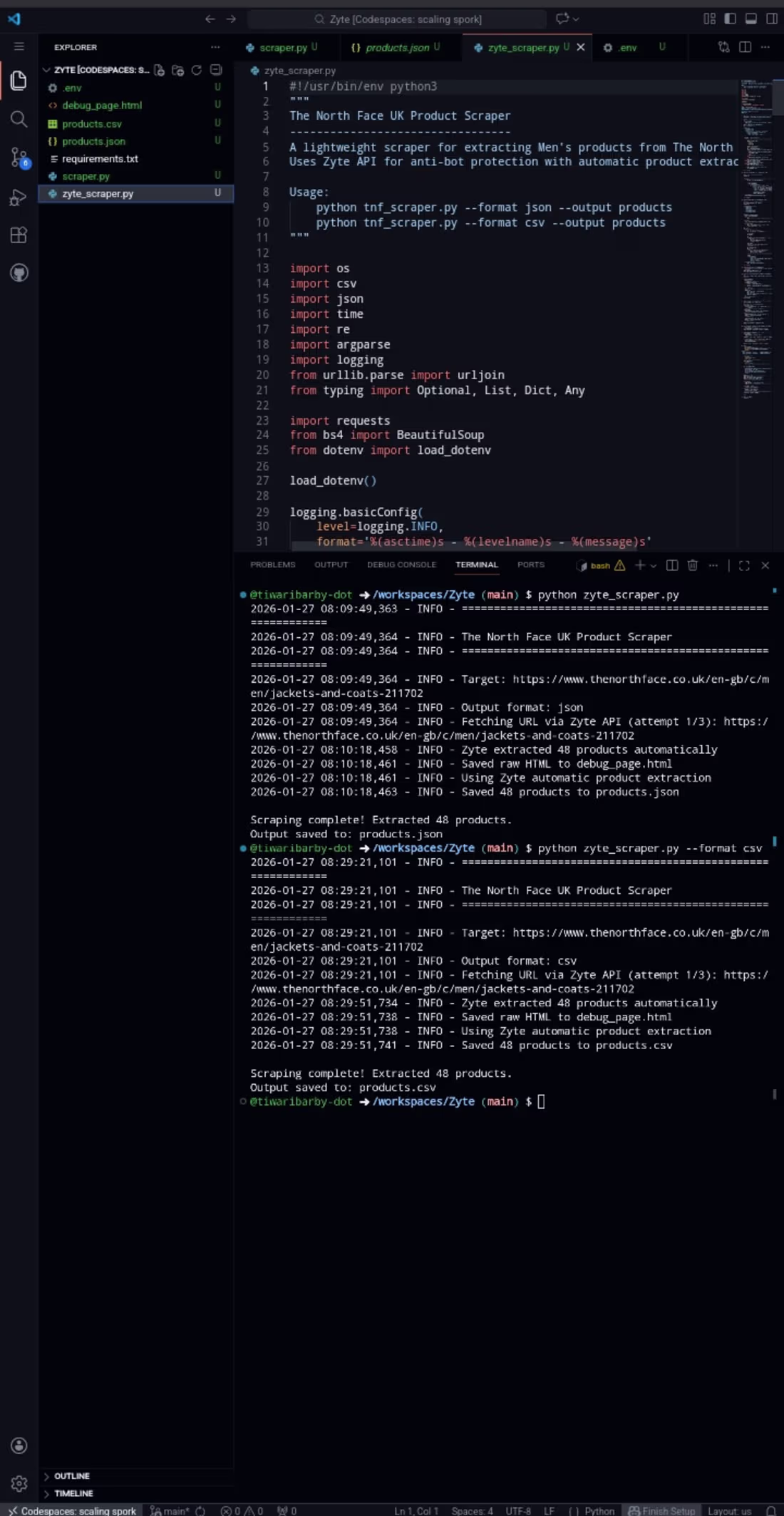This screenshot has width=784, height=1516.
Task: Toggle the primary side bar
Action: [730, 19]
